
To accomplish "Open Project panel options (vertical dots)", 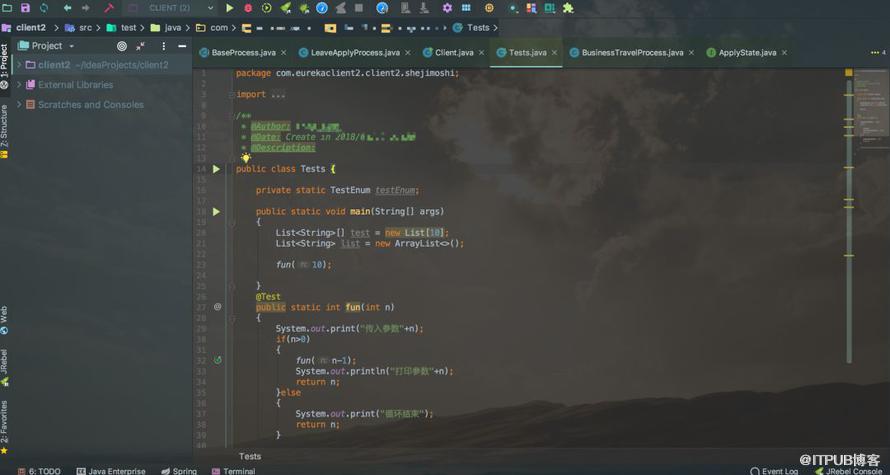I will (x=163, y=46).
